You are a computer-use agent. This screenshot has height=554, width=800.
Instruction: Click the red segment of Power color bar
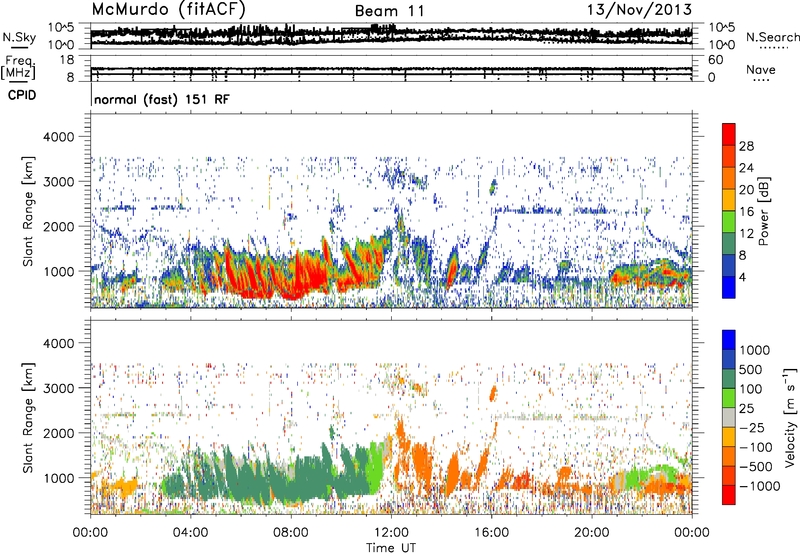tap(729, 135)
